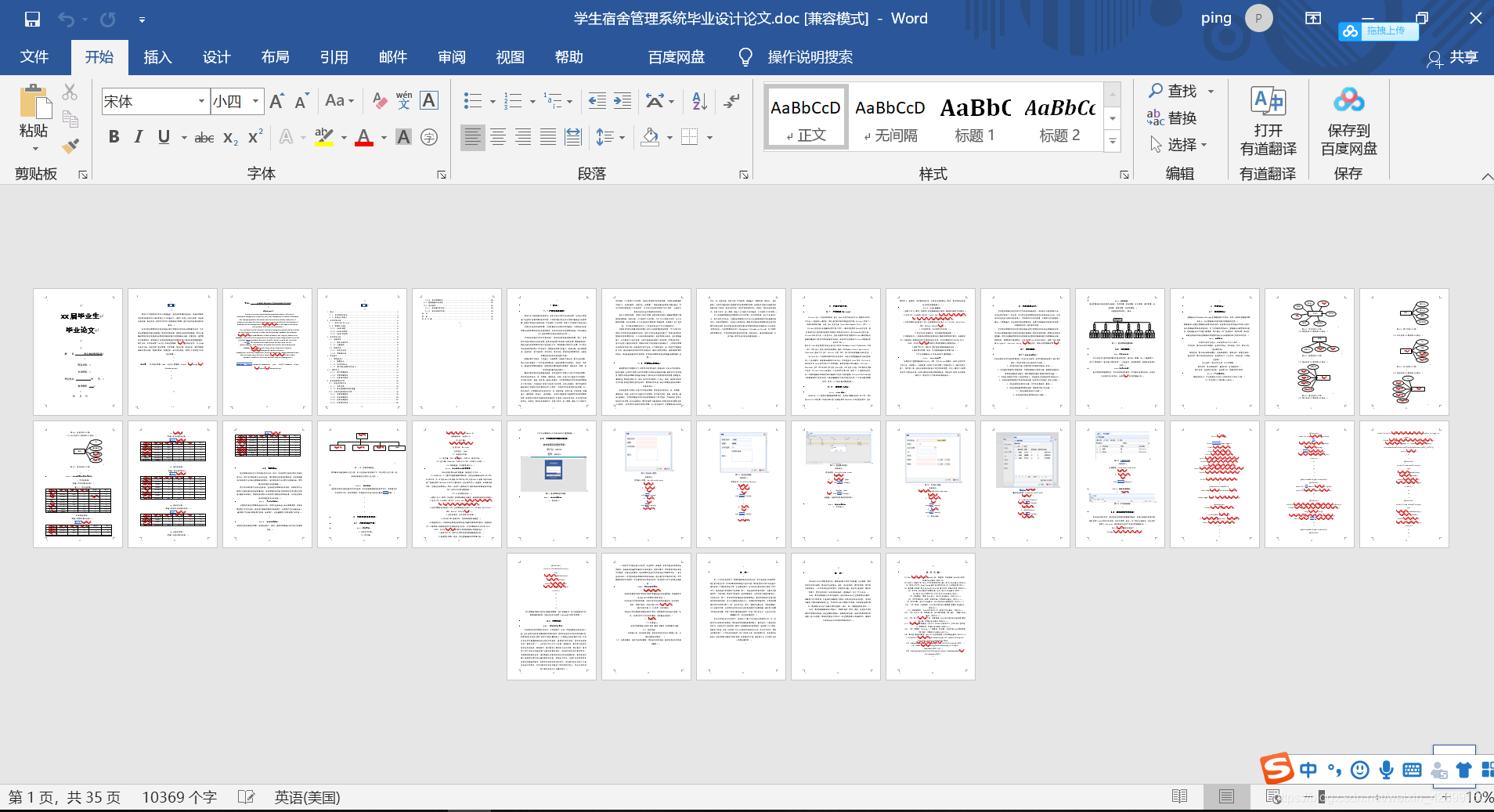Click the 操作说明搜索 search box
Screen dimensions: 1494x812
point(810,57)
